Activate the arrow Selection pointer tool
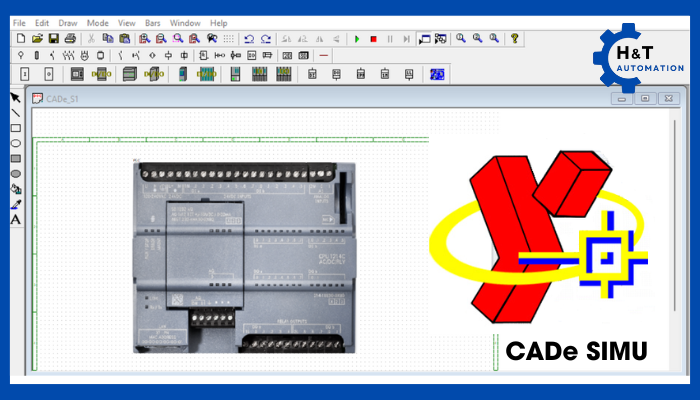This screenshot has width=700, height=400. tap(15, 98)
